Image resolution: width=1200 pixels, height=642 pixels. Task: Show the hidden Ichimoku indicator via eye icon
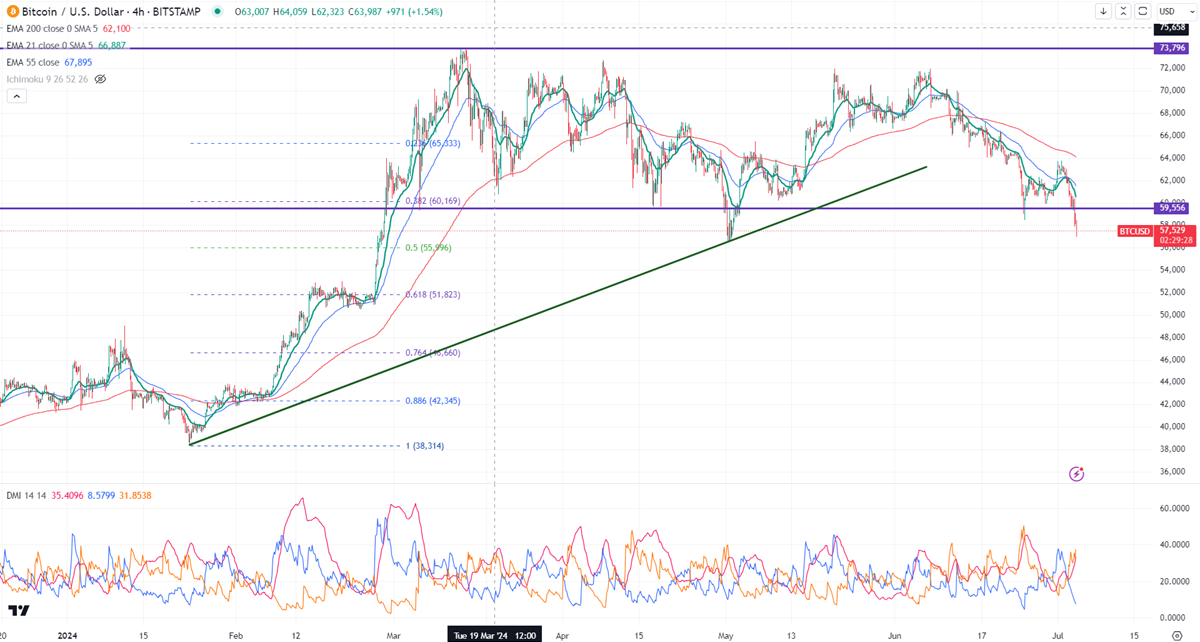100,78
